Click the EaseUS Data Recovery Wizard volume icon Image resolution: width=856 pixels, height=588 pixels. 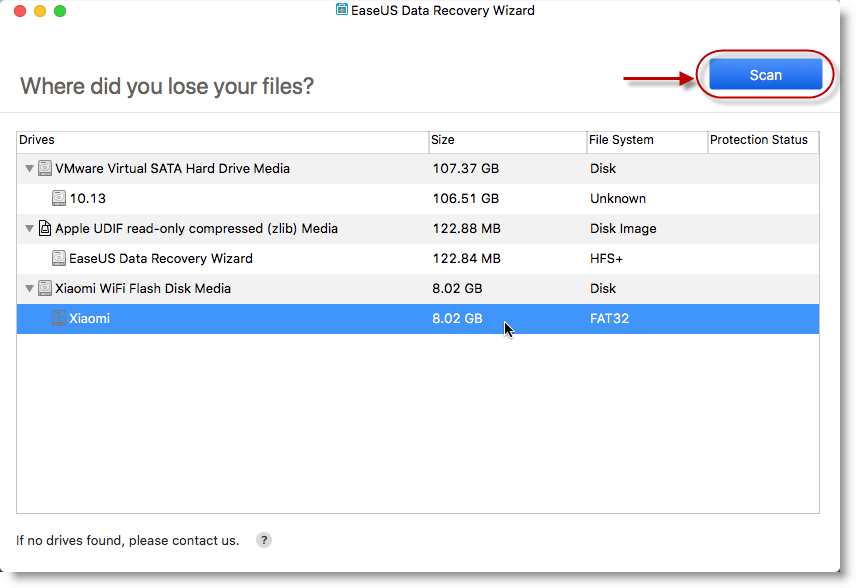[x=59, y=259]
